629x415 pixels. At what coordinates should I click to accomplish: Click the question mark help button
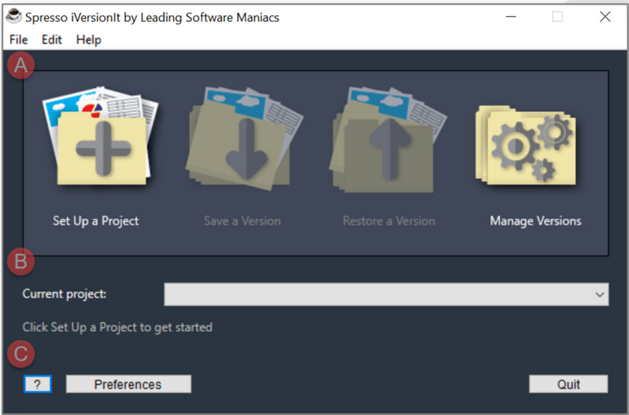tap(37, 384)
